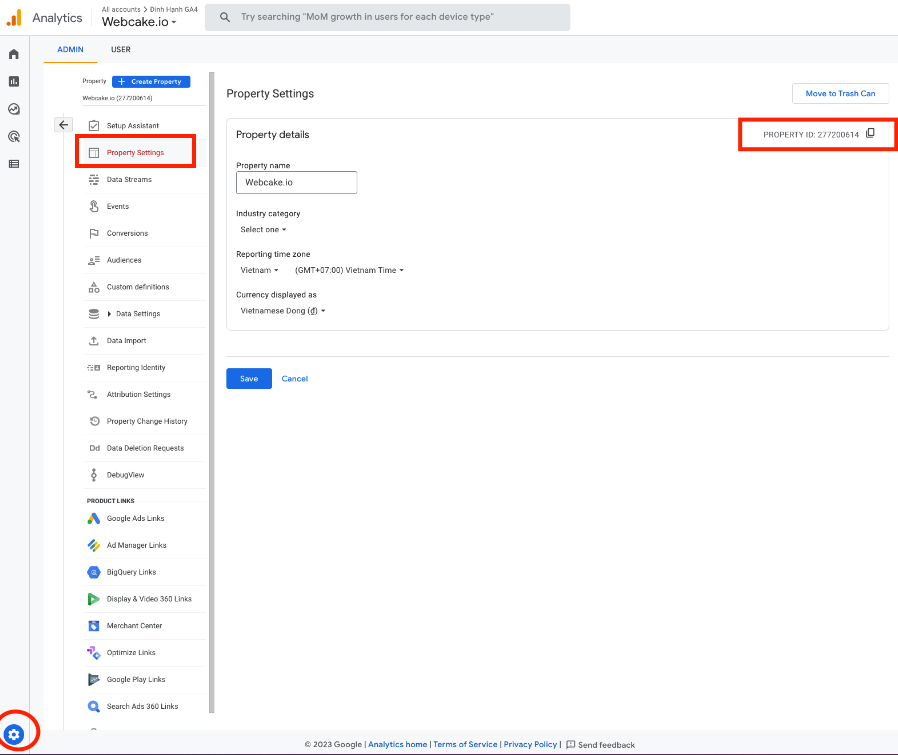Open Audiences menu item

pos(124,260)
